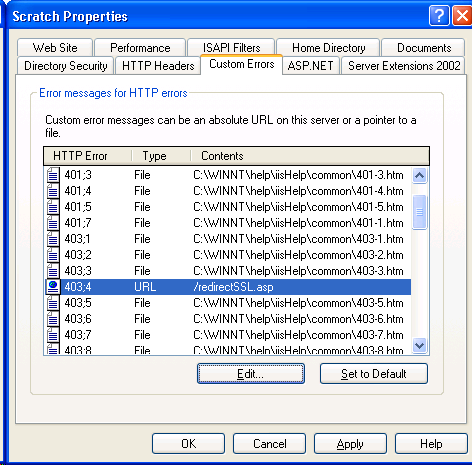
Task: Click the file icon for error 401;5
Action: pyautogui.click(x=53, y=207)
